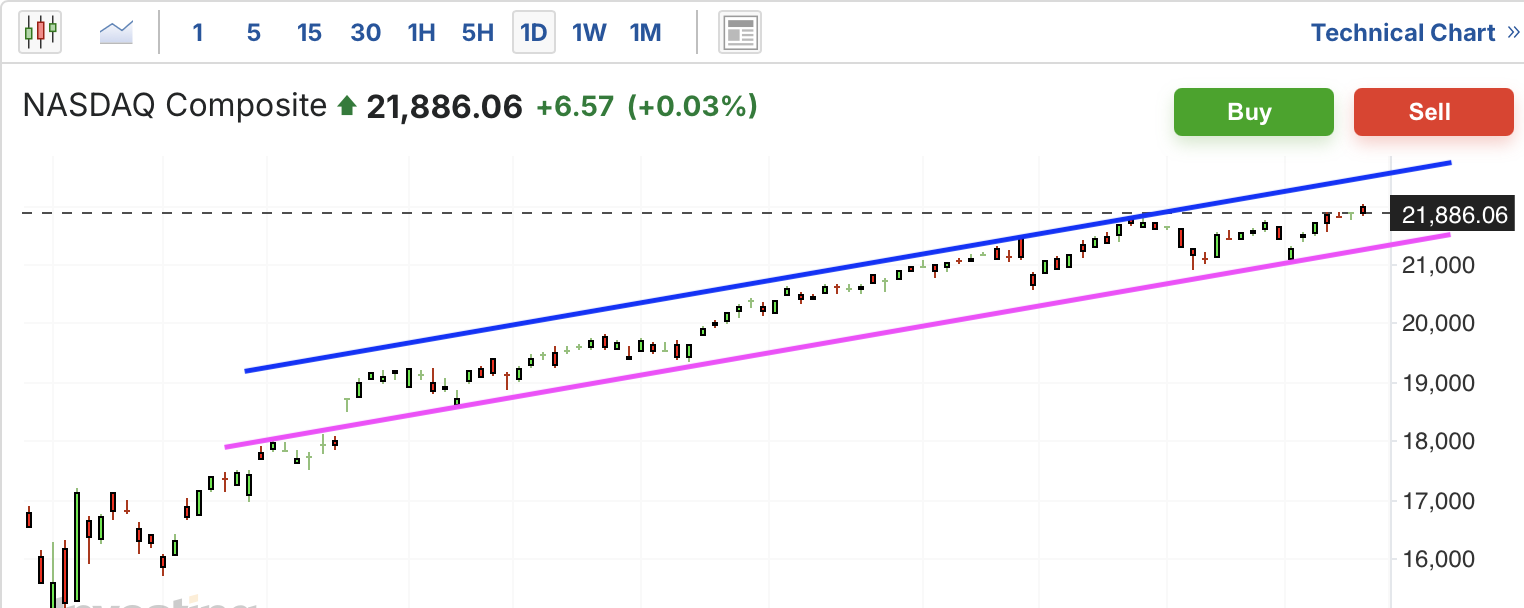Click the 18,000 axis label

pos(1437,442)
